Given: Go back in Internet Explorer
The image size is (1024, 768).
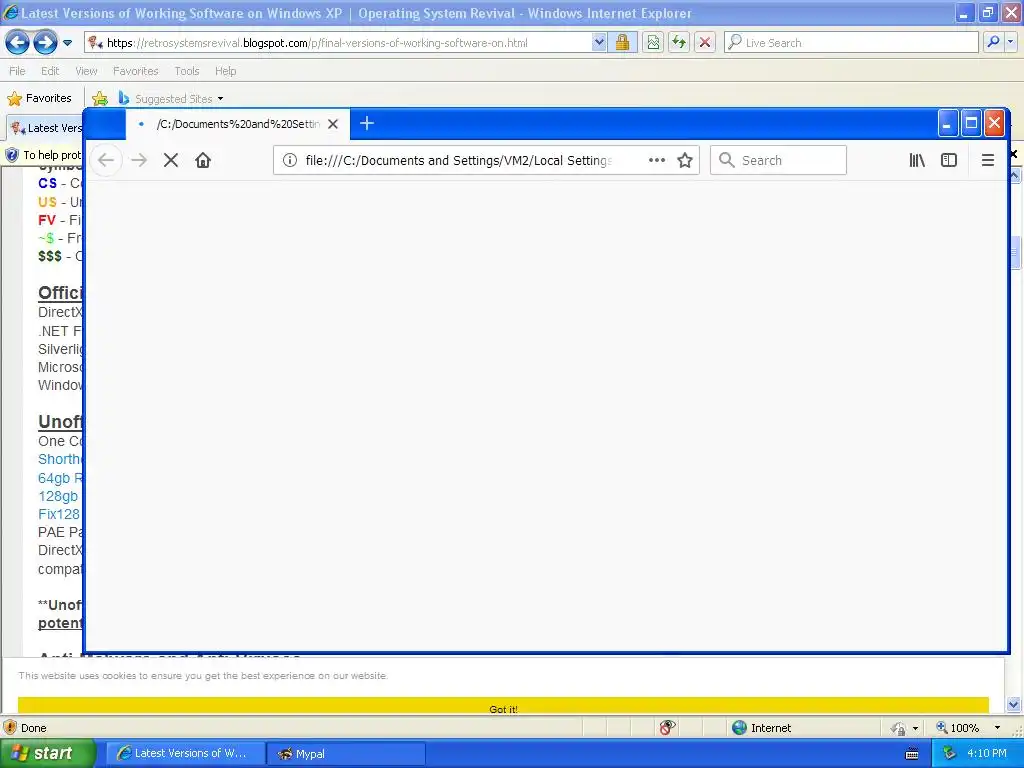Looking at the screenshot, I should point(18,43).
